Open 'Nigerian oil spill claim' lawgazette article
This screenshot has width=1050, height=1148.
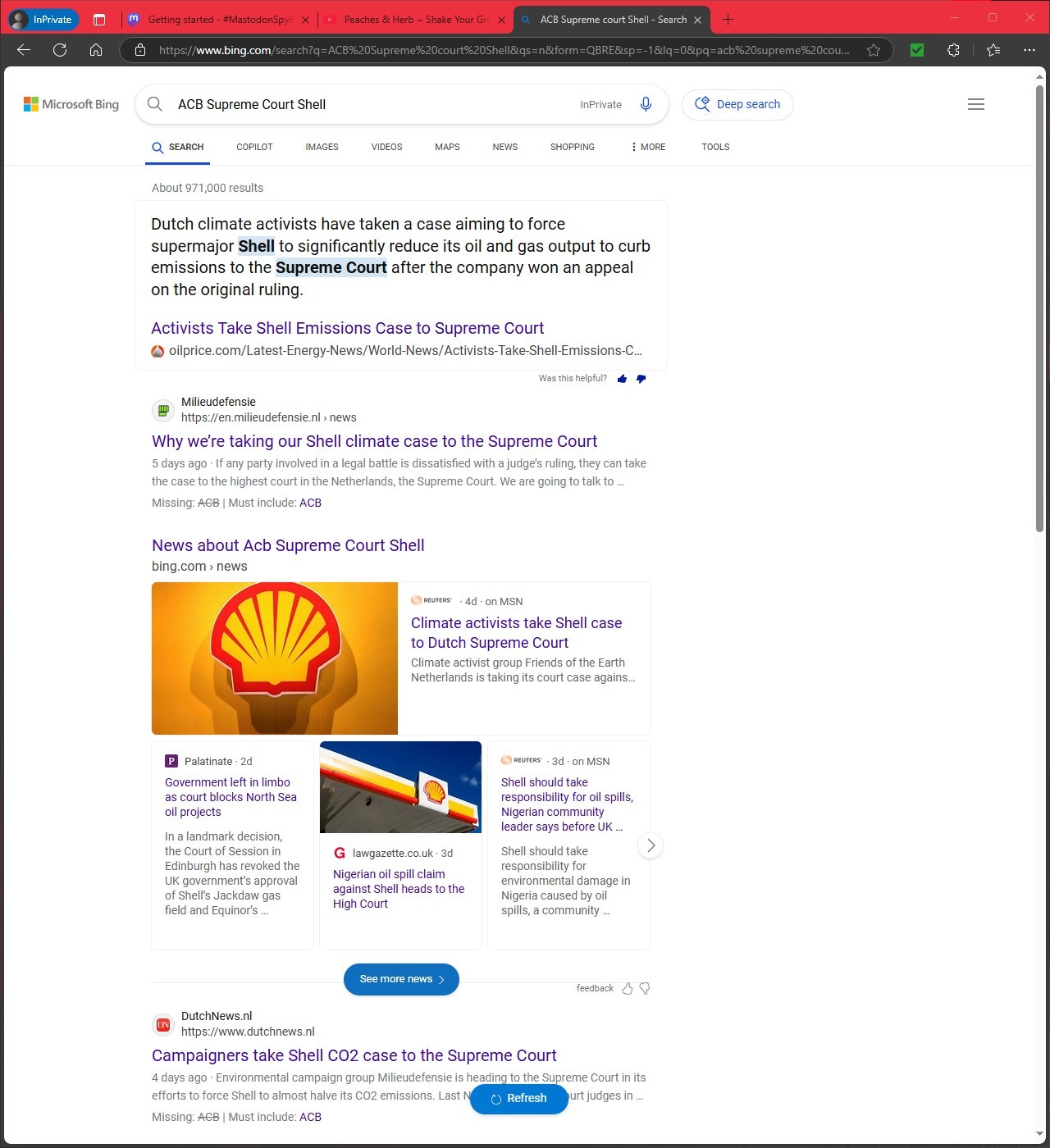tap(399, 889)
